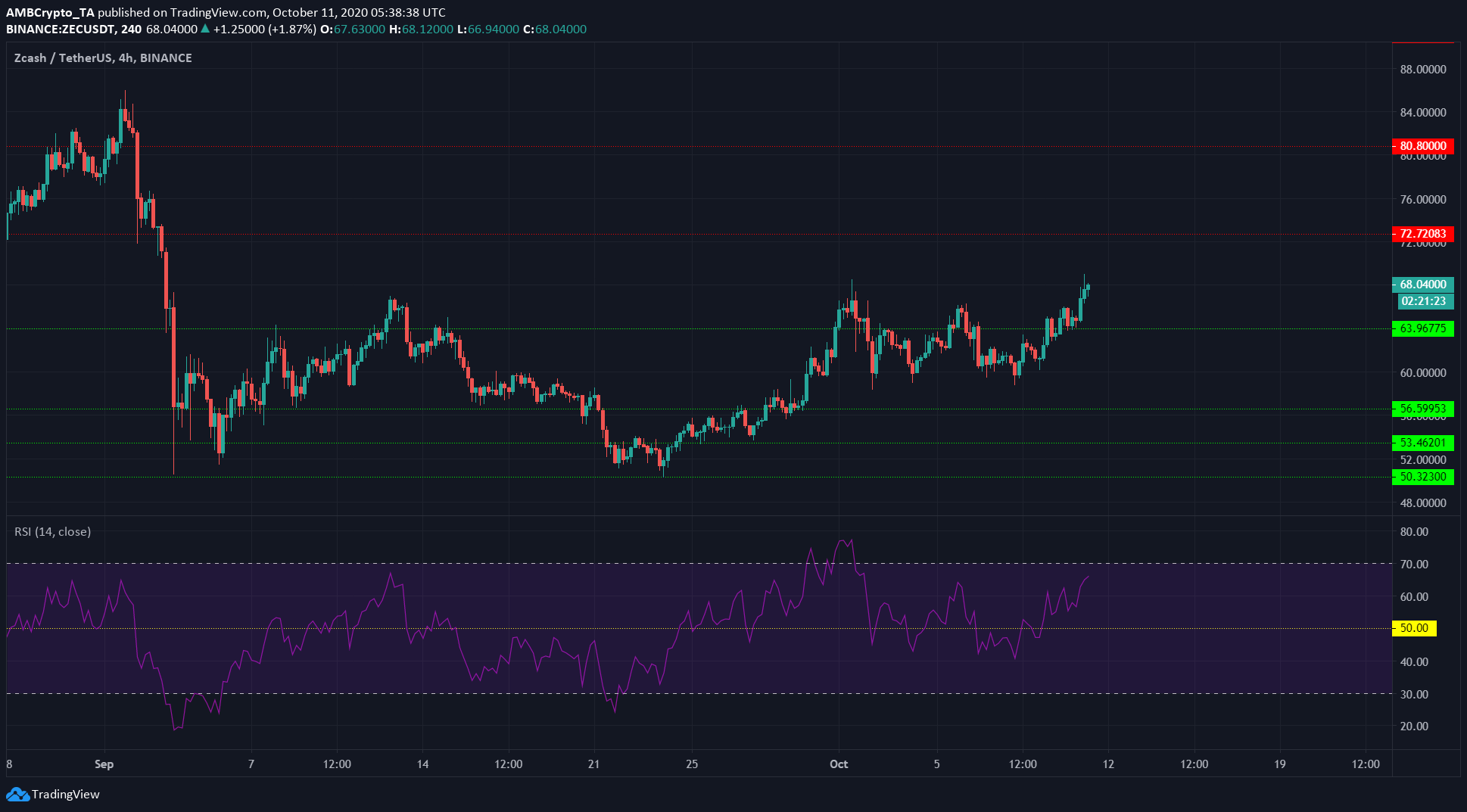
Task: Click the RSI 20.00 scale tick
Action: pos(1414,726)
